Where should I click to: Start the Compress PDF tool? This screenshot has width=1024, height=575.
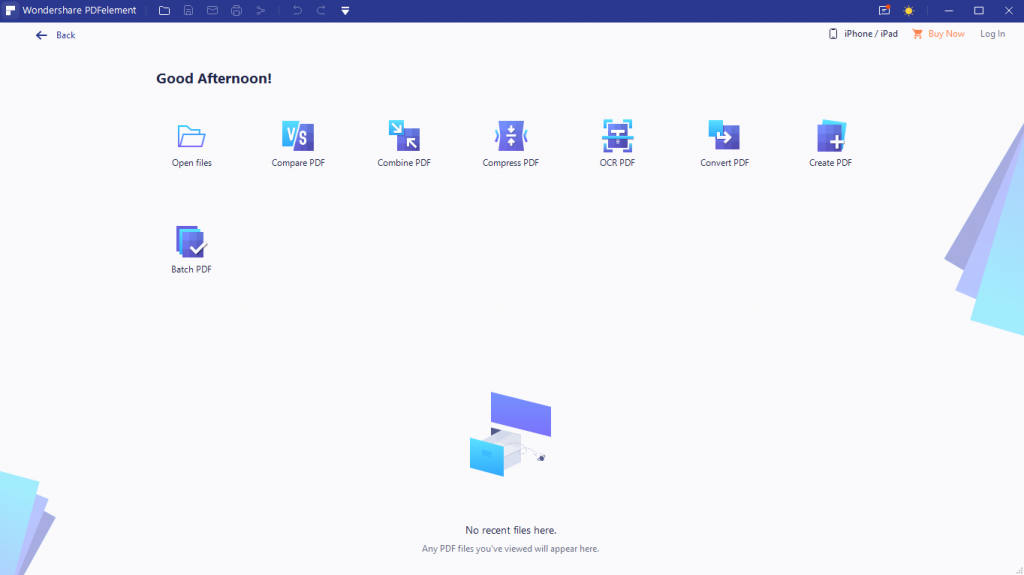[x=511, y=144]
